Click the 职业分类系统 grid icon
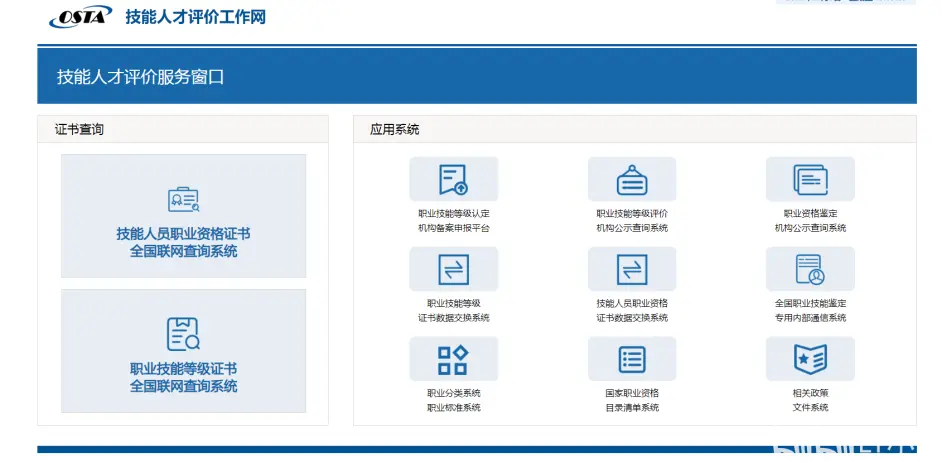Screen dimensions: 942x462 click(x=453, y=359)
